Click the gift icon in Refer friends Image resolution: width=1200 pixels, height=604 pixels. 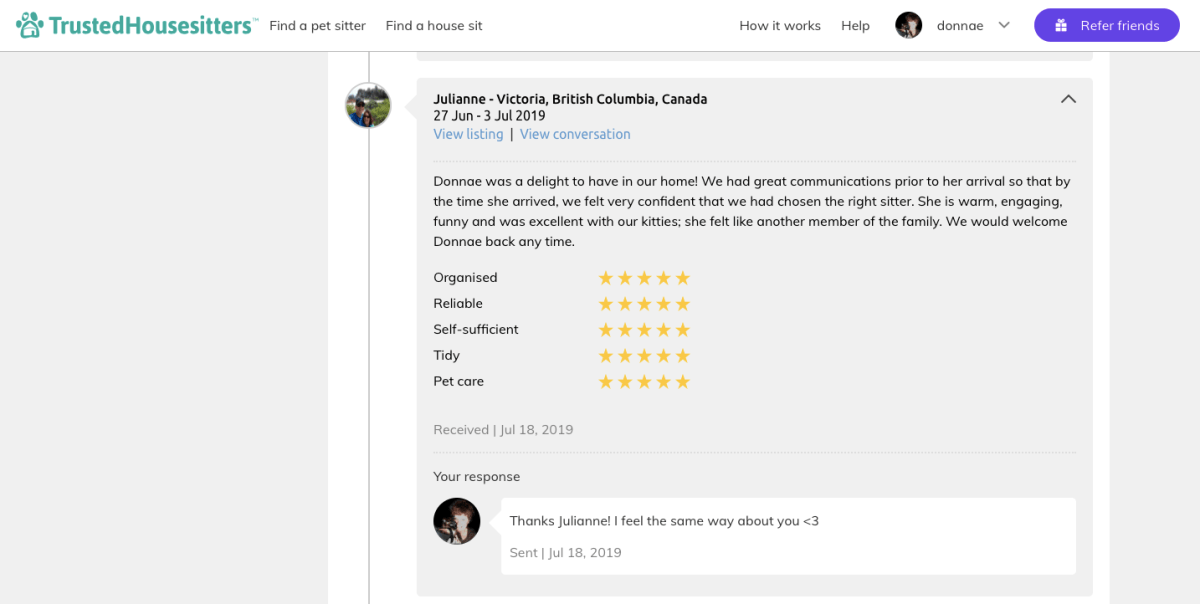[1061, 26]
